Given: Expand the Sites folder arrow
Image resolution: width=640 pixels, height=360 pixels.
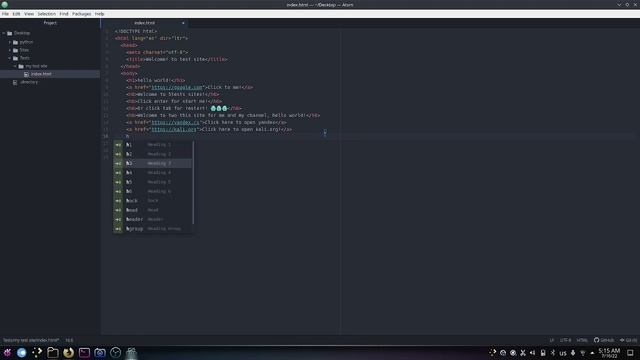Looking at the screenshot, I should click(x=10, y=50).
